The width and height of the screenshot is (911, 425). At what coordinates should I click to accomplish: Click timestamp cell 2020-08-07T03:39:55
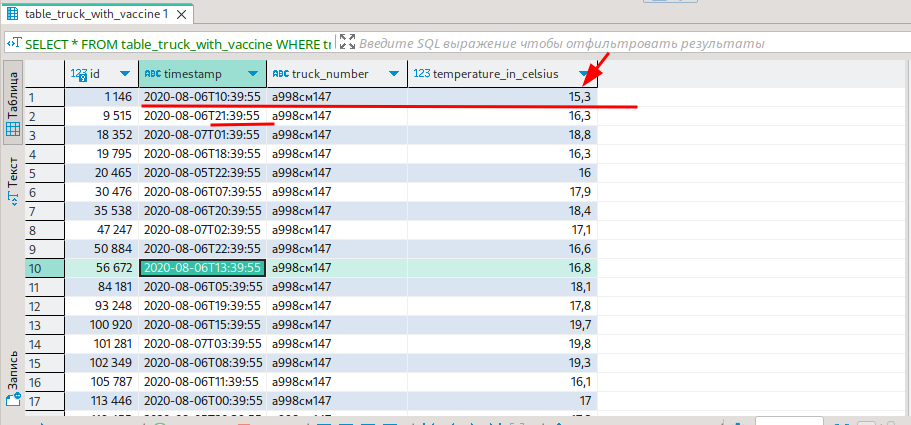click(x=203, y=344)
